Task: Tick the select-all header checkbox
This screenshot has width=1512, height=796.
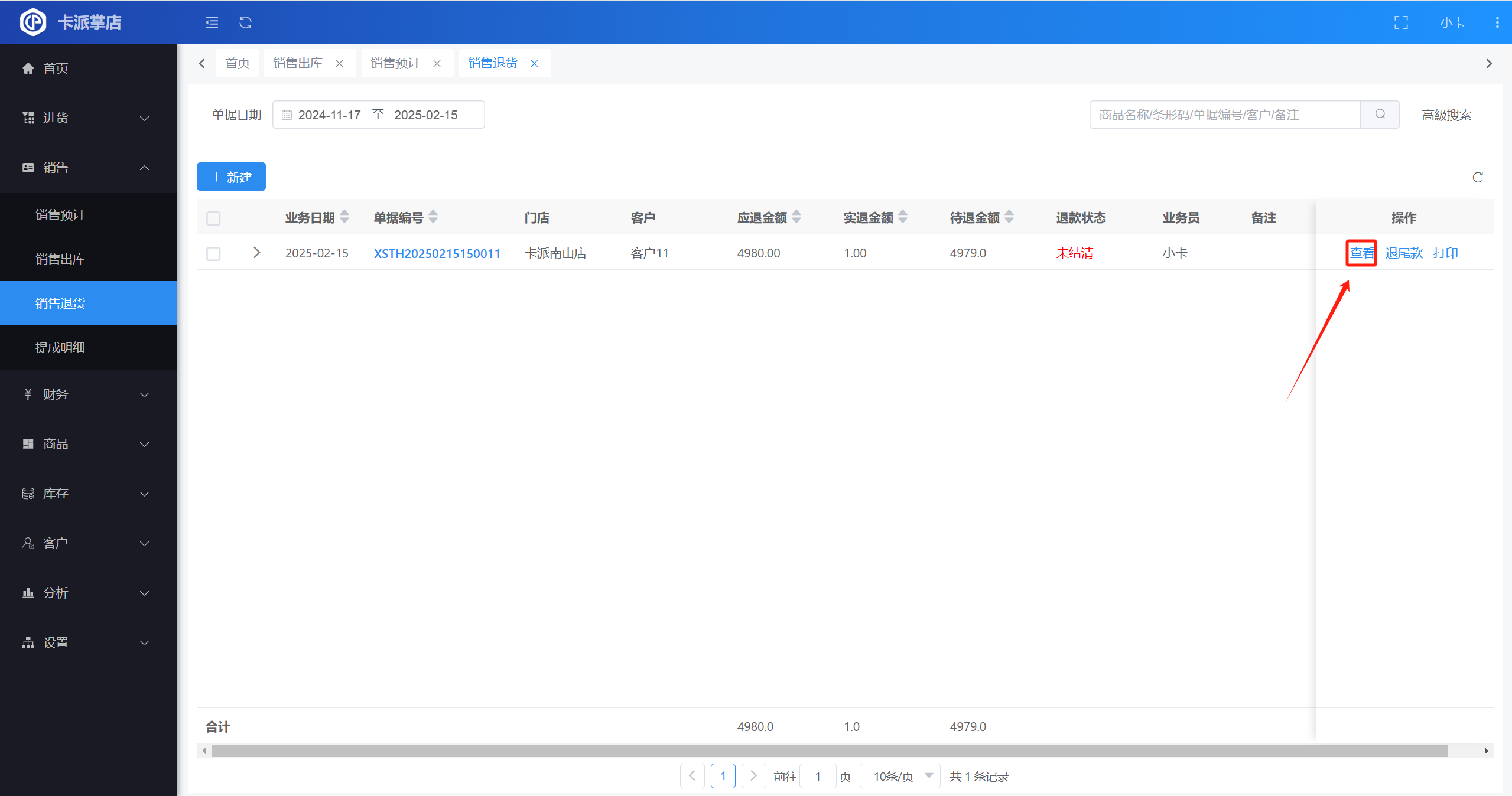Action: (213, 218)
